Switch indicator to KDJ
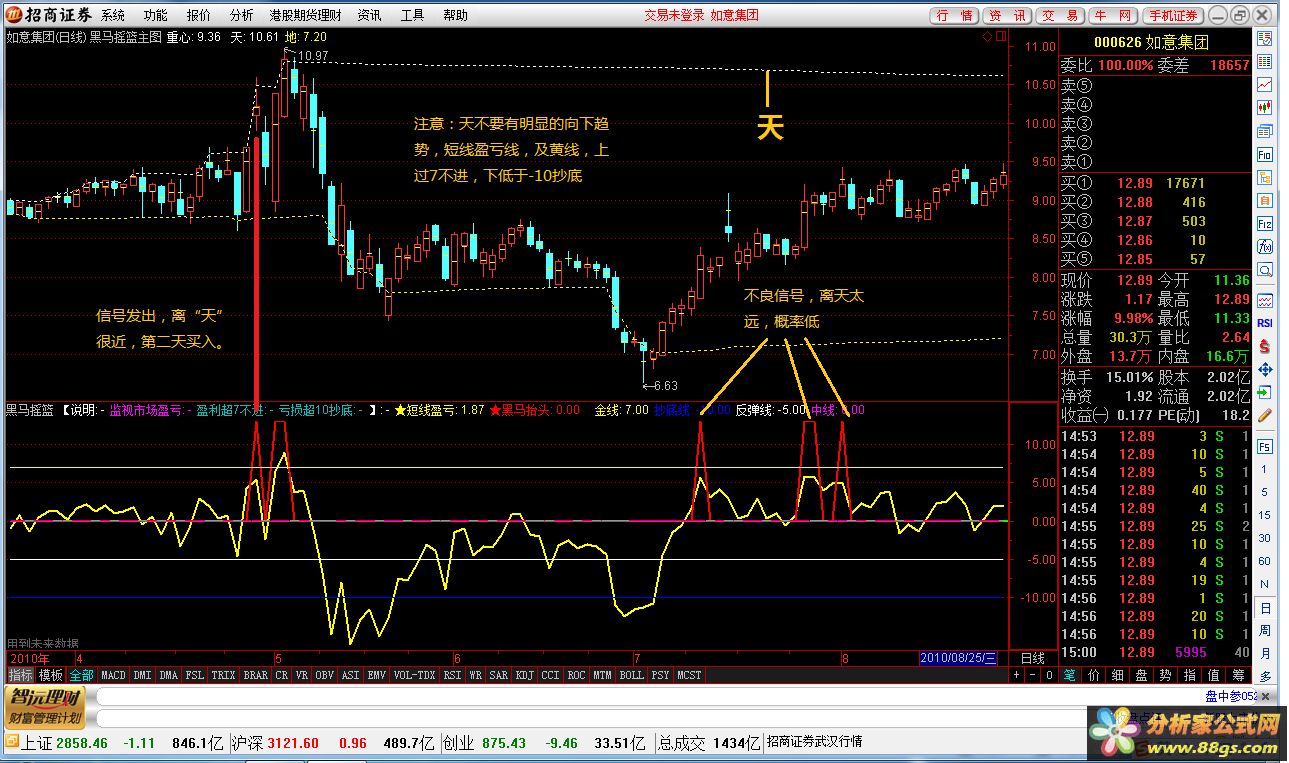 [x=524, y=675]
